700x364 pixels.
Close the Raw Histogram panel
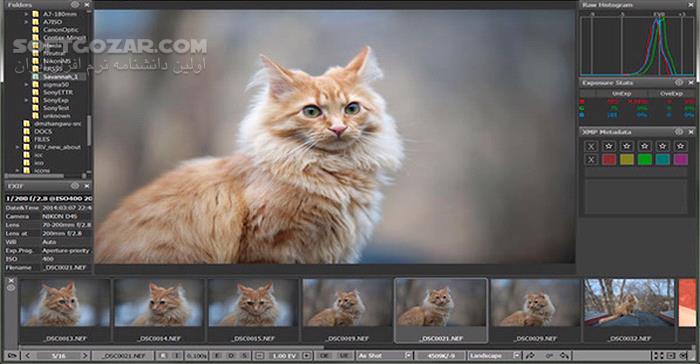tap(691, 5)
